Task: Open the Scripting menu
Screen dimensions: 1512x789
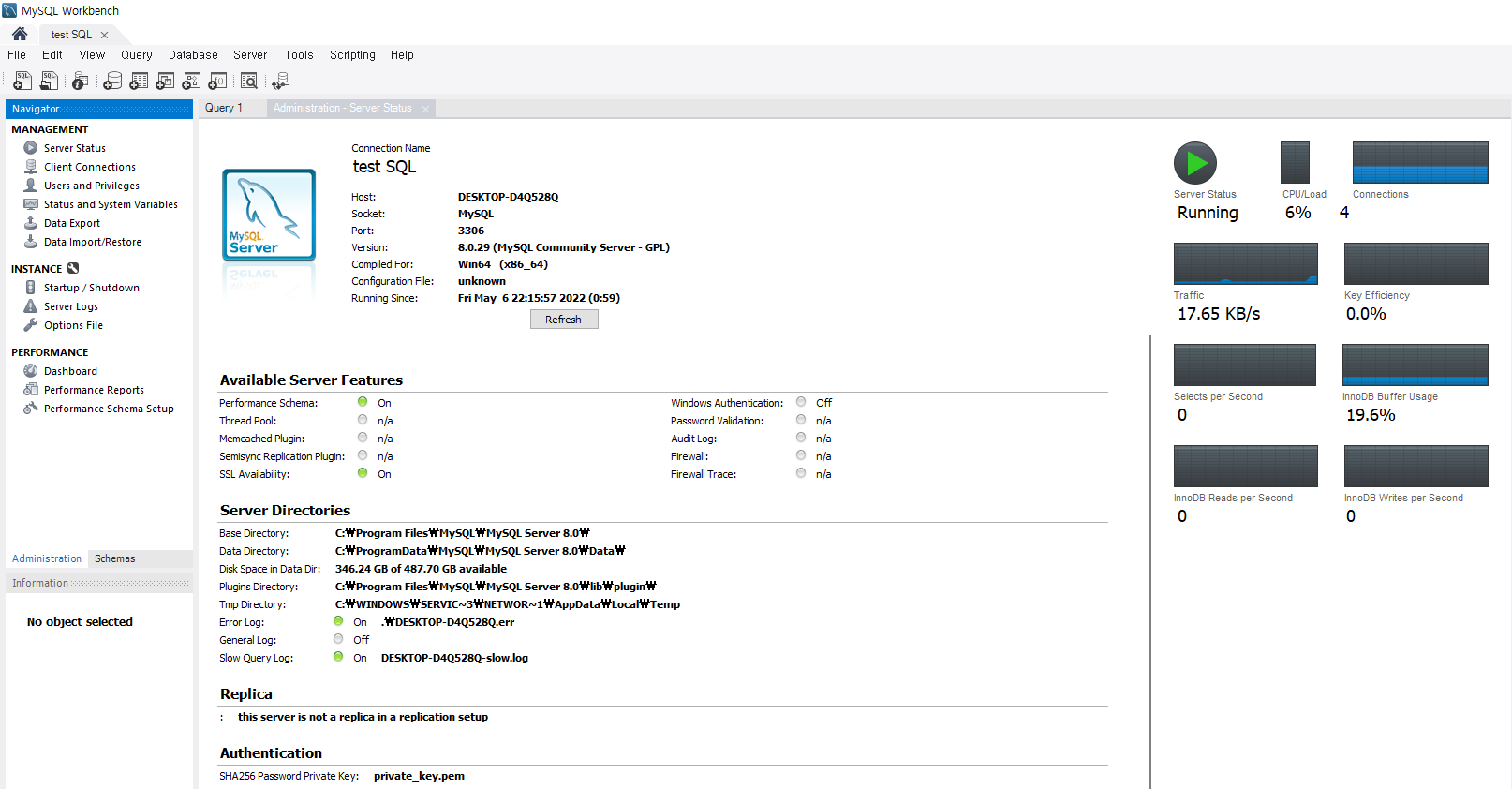Action: (x=352, y=55)
